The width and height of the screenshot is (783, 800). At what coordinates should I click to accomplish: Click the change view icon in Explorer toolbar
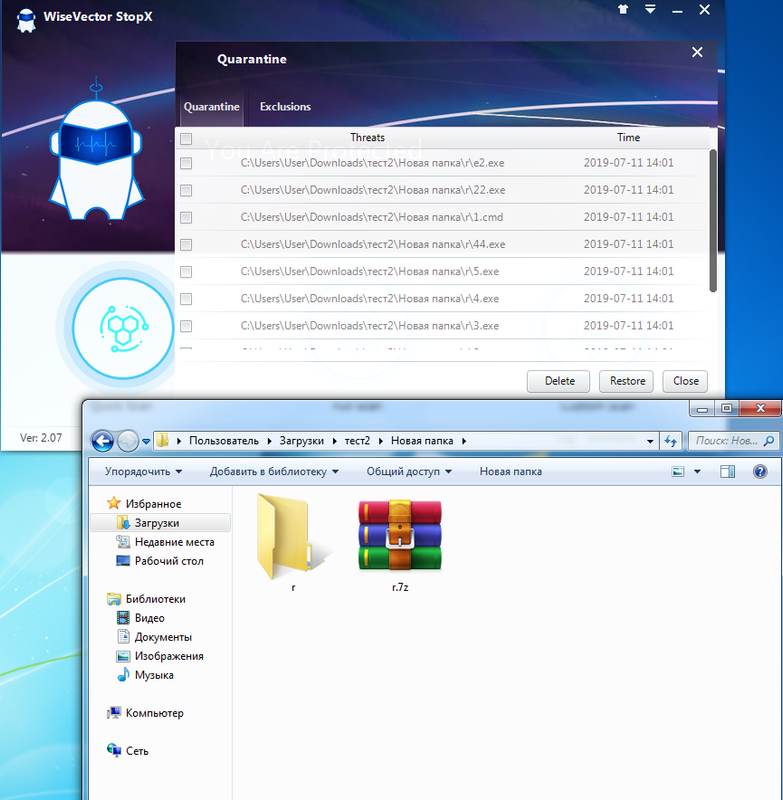click(677, 471)
